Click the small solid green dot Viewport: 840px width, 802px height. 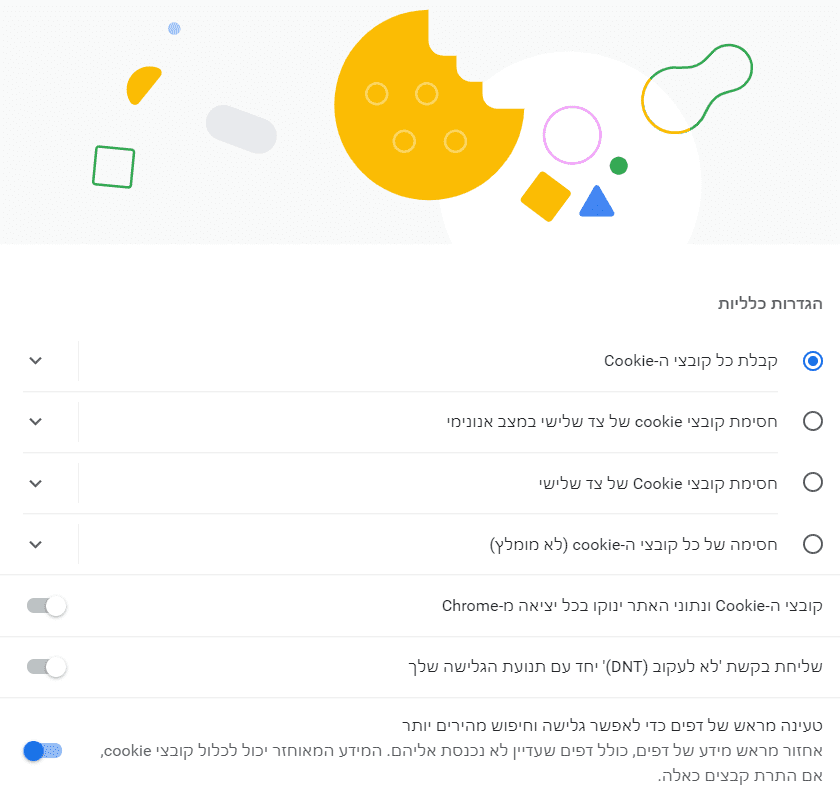pyautogui.click(x=618, y=165)
